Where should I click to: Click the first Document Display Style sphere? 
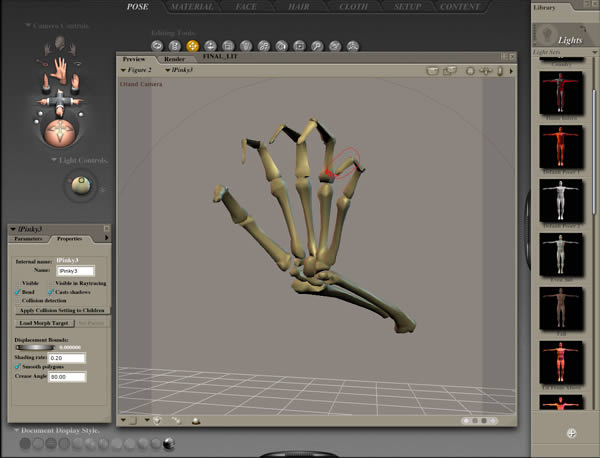pyautogui.click(x=25, y=443)
